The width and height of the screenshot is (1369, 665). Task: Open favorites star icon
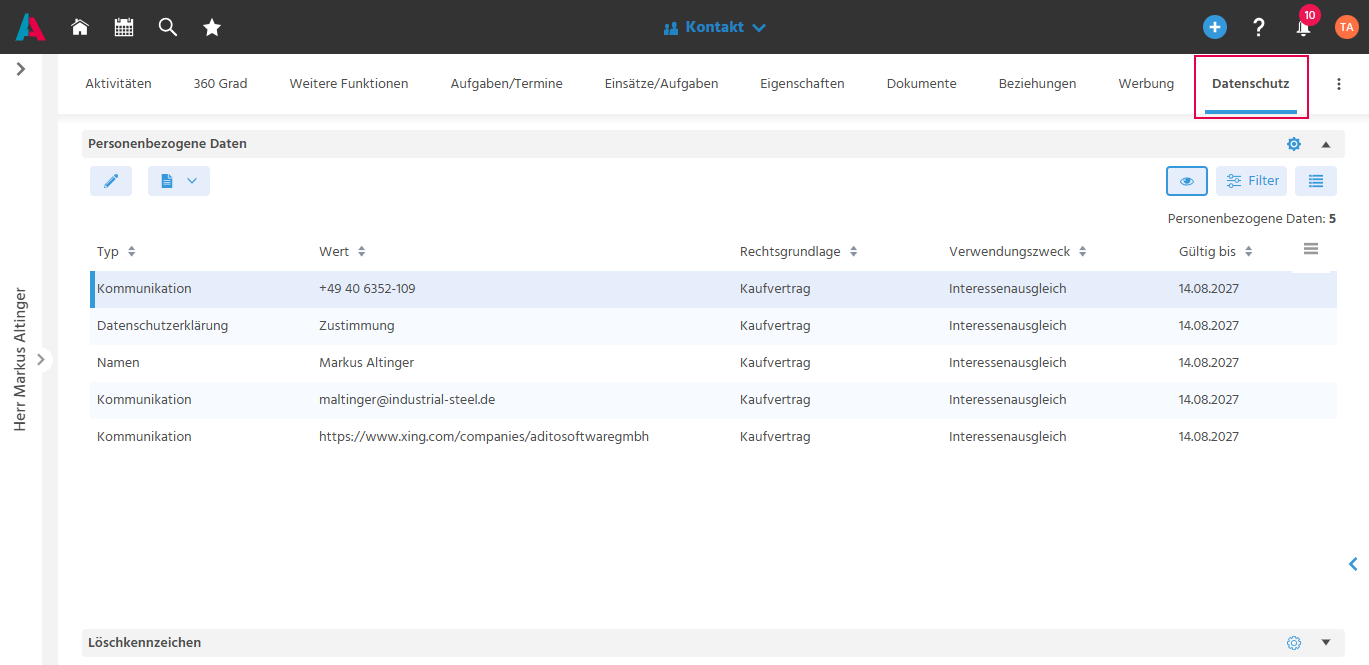pos(212,27)
